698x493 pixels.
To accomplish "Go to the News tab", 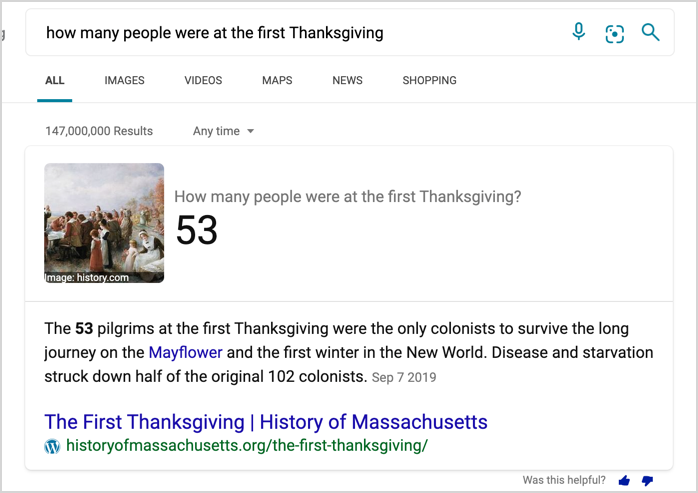I will [x=347, y=80].
